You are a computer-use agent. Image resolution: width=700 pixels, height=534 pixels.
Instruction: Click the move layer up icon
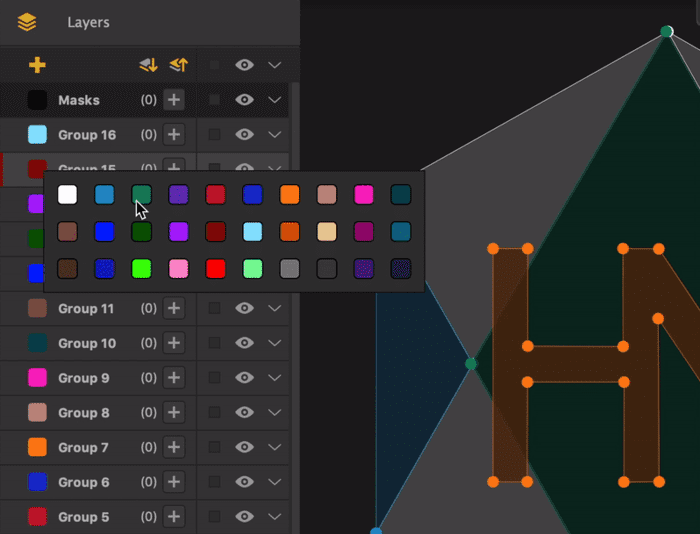pos(179,65)
